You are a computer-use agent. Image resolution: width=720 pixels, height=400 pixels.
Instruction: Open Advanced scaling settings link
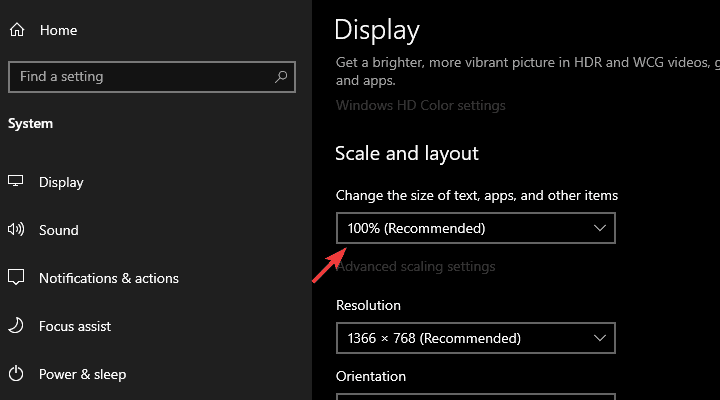click(x=416, y=267)
